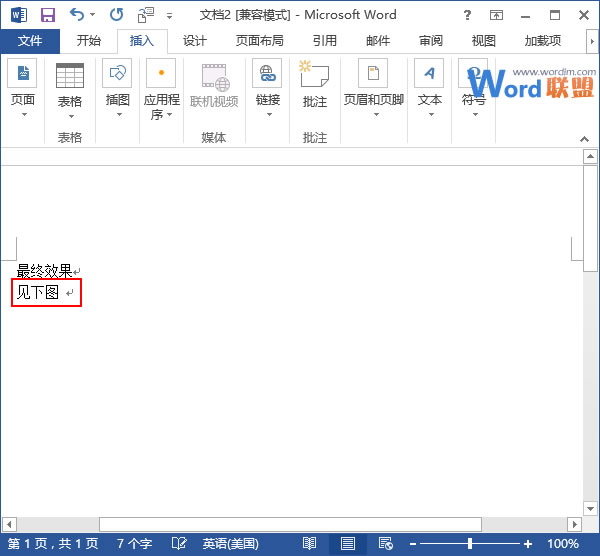Click vertical scrollbar down arrow
Viewport: 600px width, 556px height.
point(590,509)
